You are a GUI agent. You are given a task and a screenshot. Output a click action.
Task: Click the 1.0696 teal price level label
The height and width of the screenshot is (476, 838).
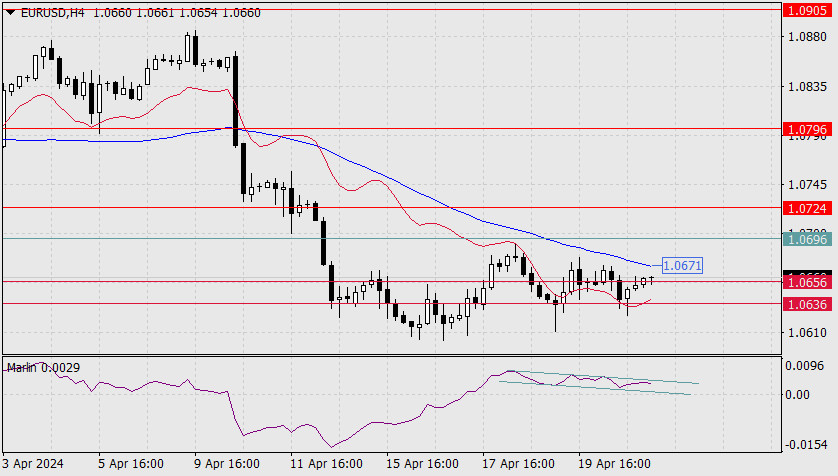pyautogui.click(x=807, y=239)
